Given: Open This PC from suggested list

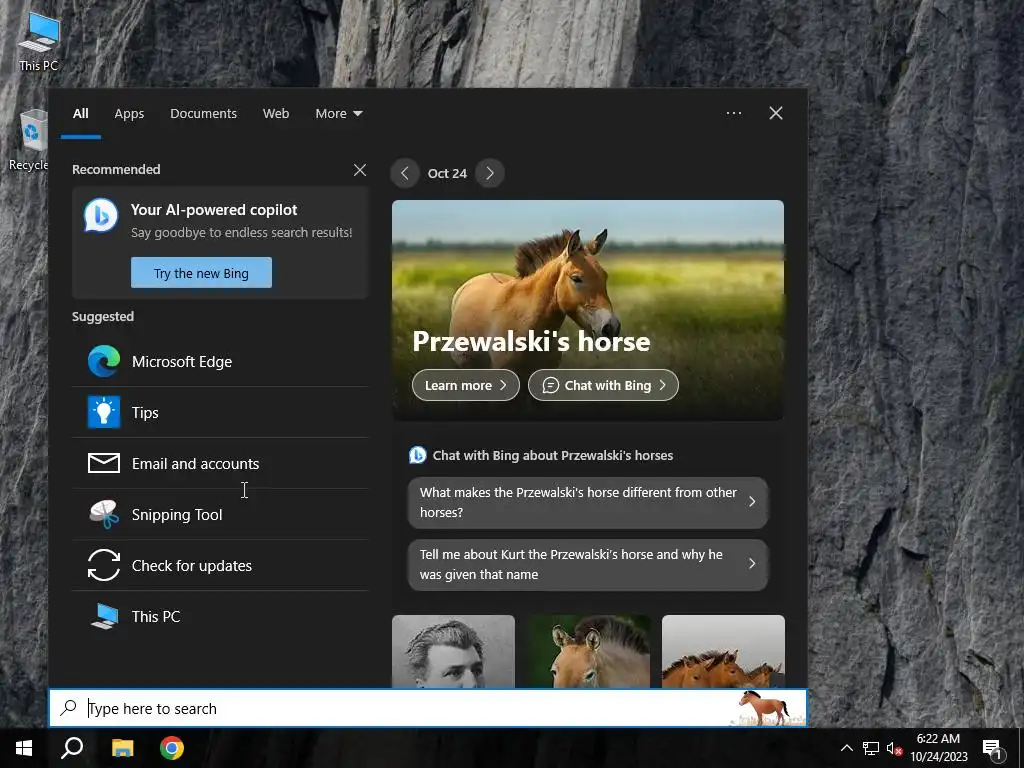Looking at the screenshot, I should tap(220, 616).
